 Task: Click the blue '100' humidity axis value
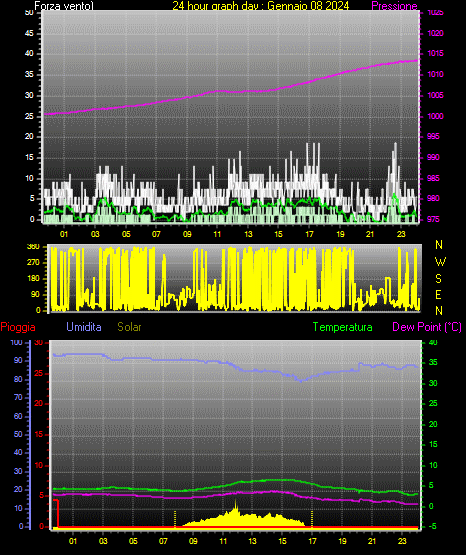pos(16,342)
